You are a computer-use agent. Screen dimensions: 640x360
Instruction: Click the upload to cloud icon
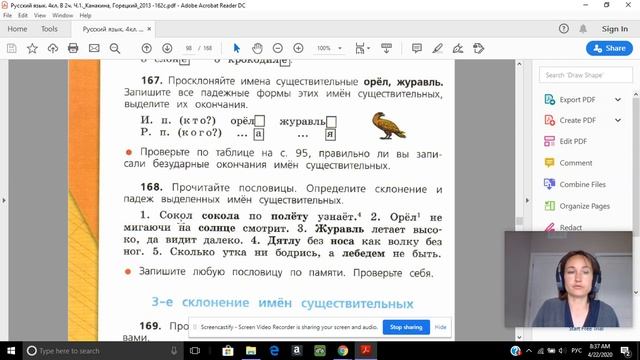tap(53, 48)
